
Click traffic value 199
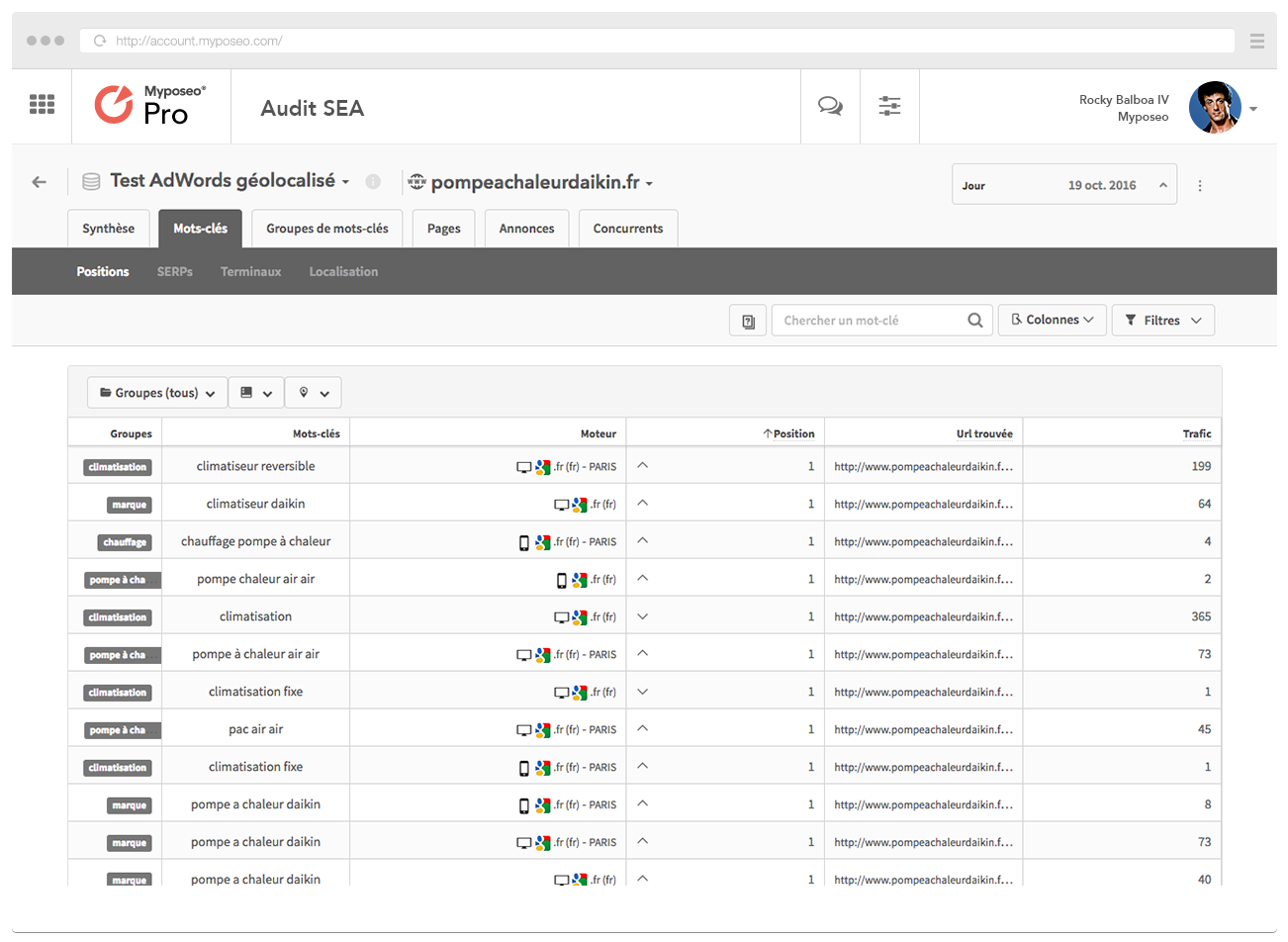tap(1201, 466)
